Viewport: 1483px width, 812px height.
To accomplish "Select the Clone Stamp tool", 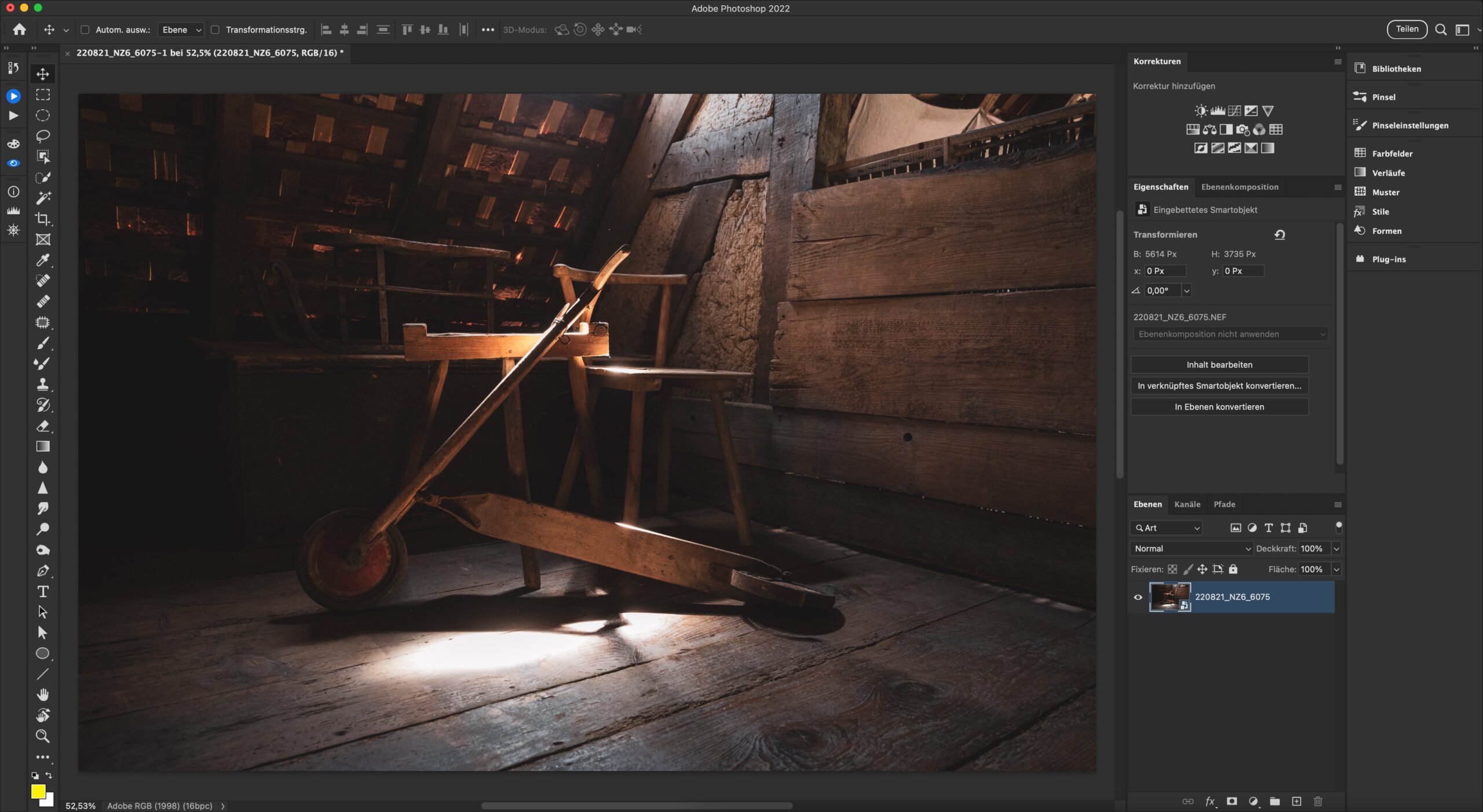I will pyautogui.click(x=42, y=384).
